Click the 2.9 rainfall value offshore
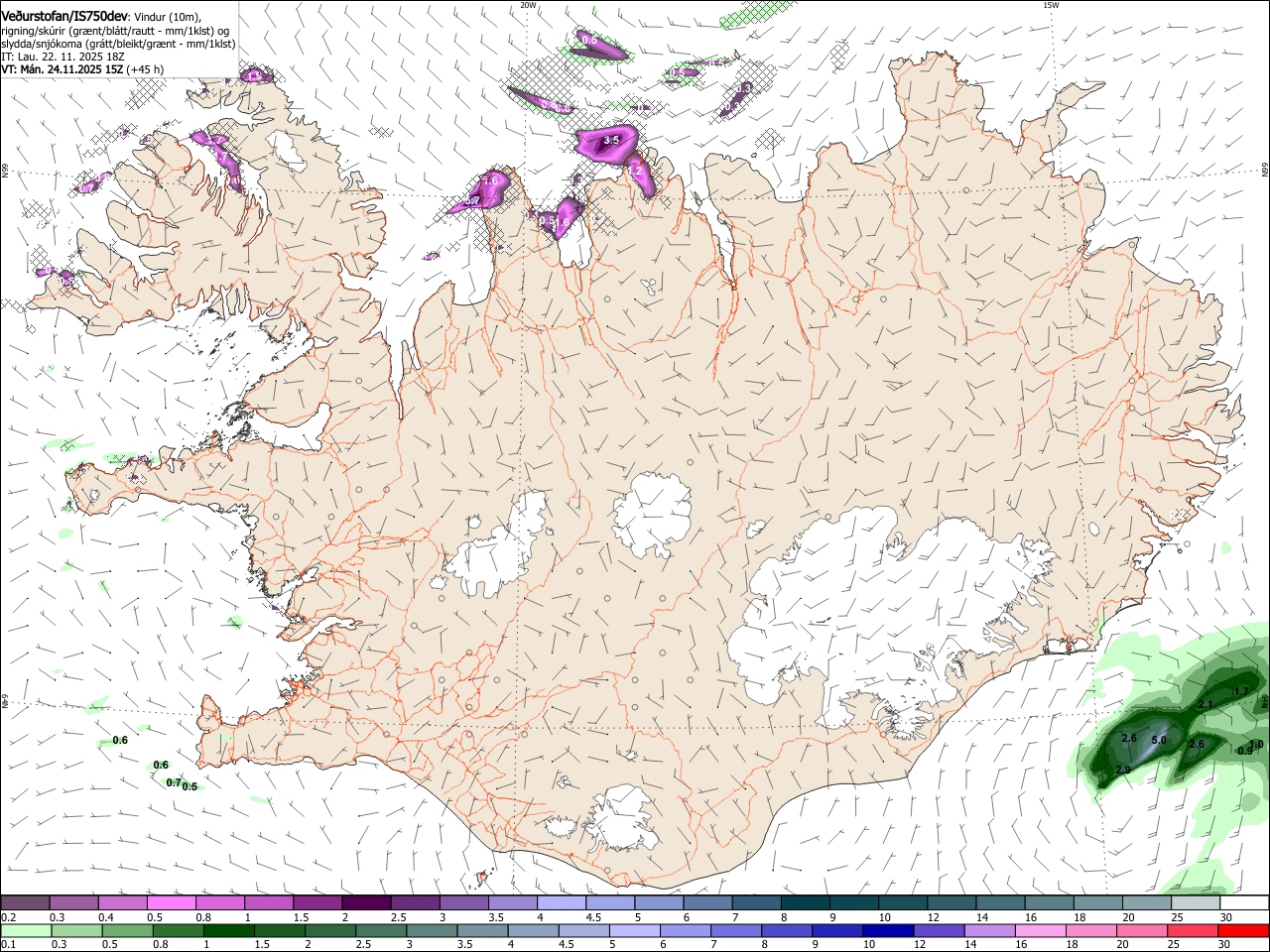This screenshot has height=952, width=1270. (1123, 771)
